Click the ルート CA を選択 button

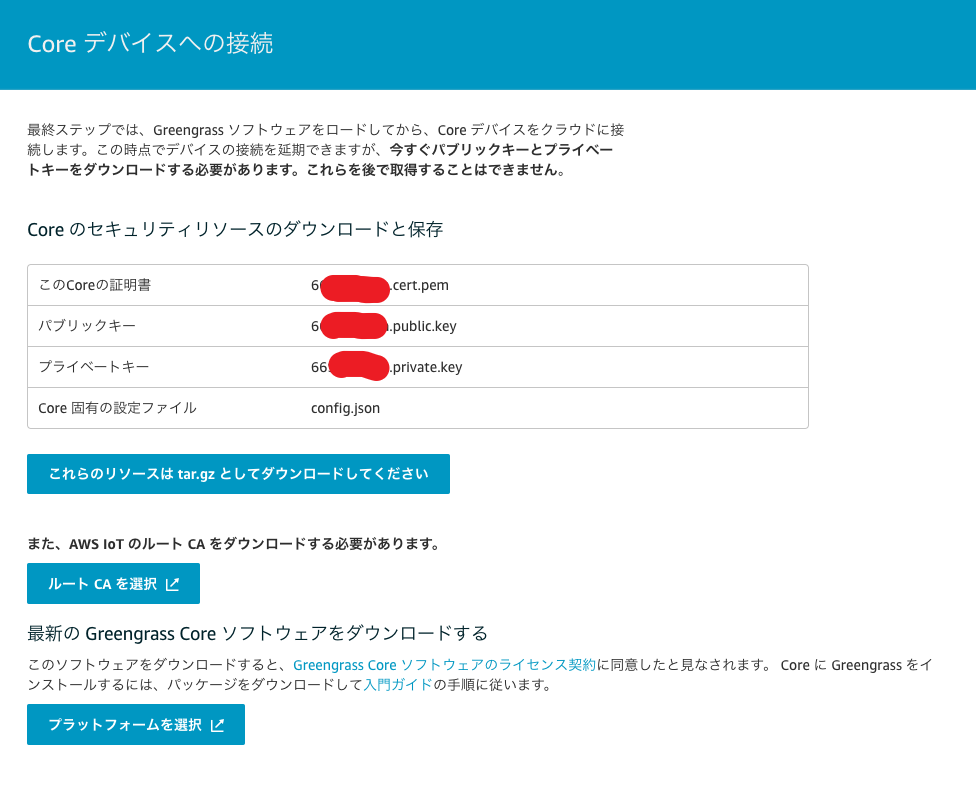tap(113, 583)
